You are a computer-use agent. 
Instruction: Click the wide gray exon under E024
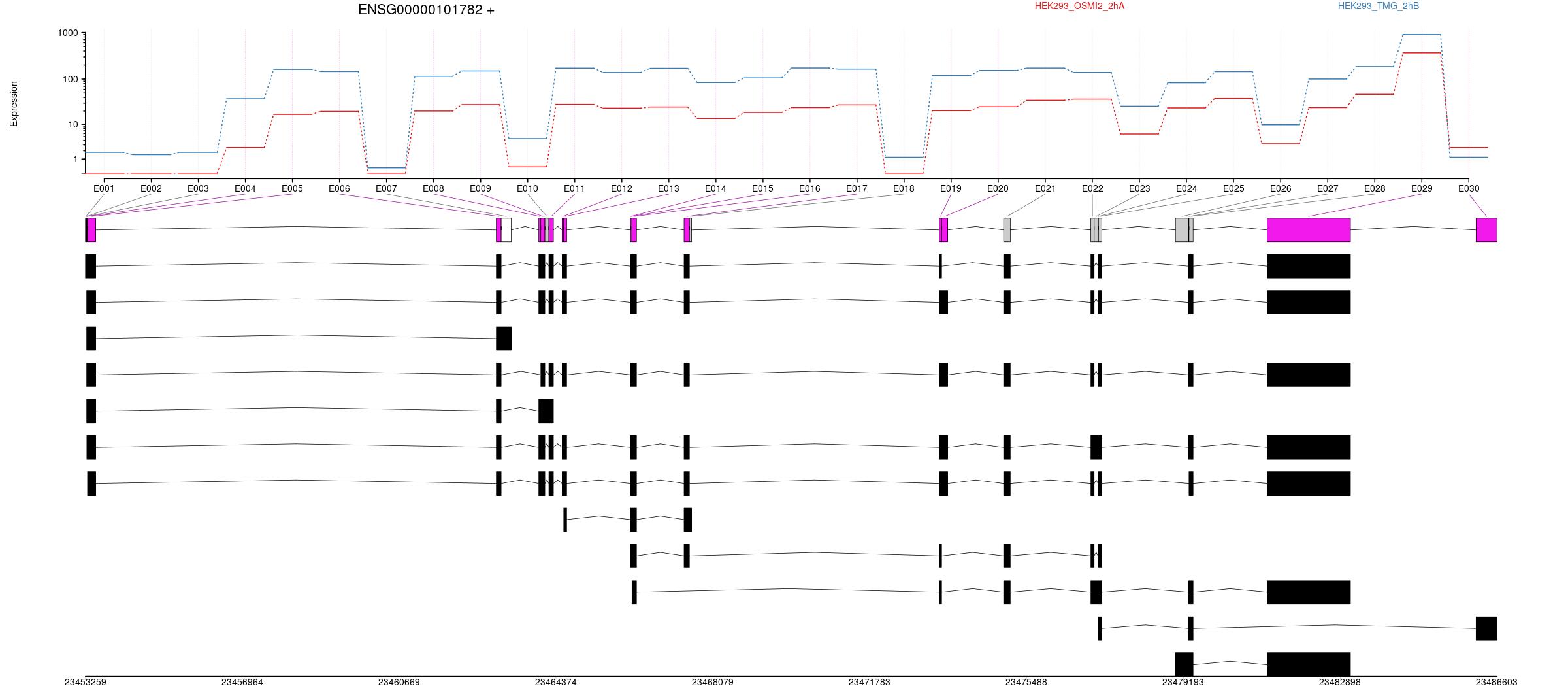1182,230
